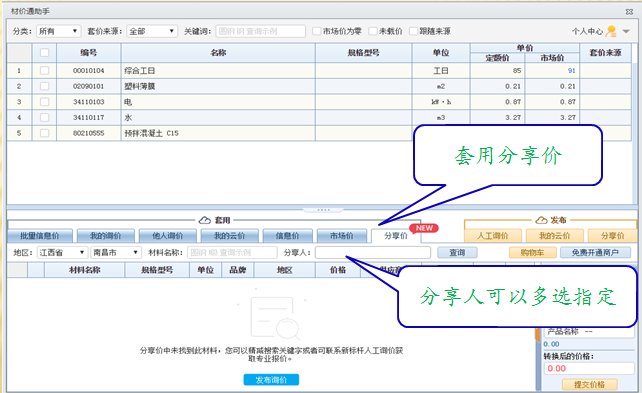Click the 查询 button

click(x=457, y=253)
